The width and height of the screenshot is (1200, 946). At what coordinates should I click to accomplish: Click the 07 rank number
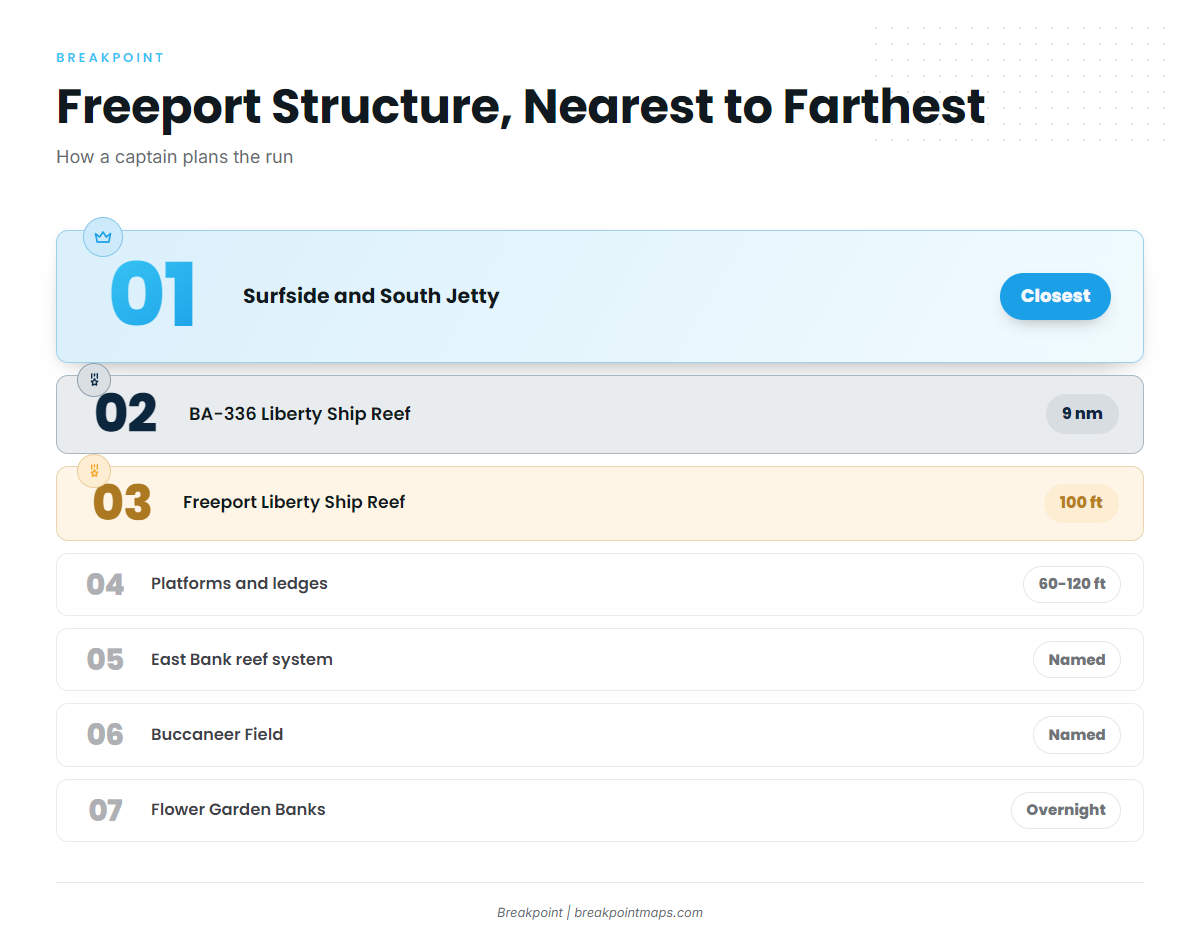click(x=105, y=810)
